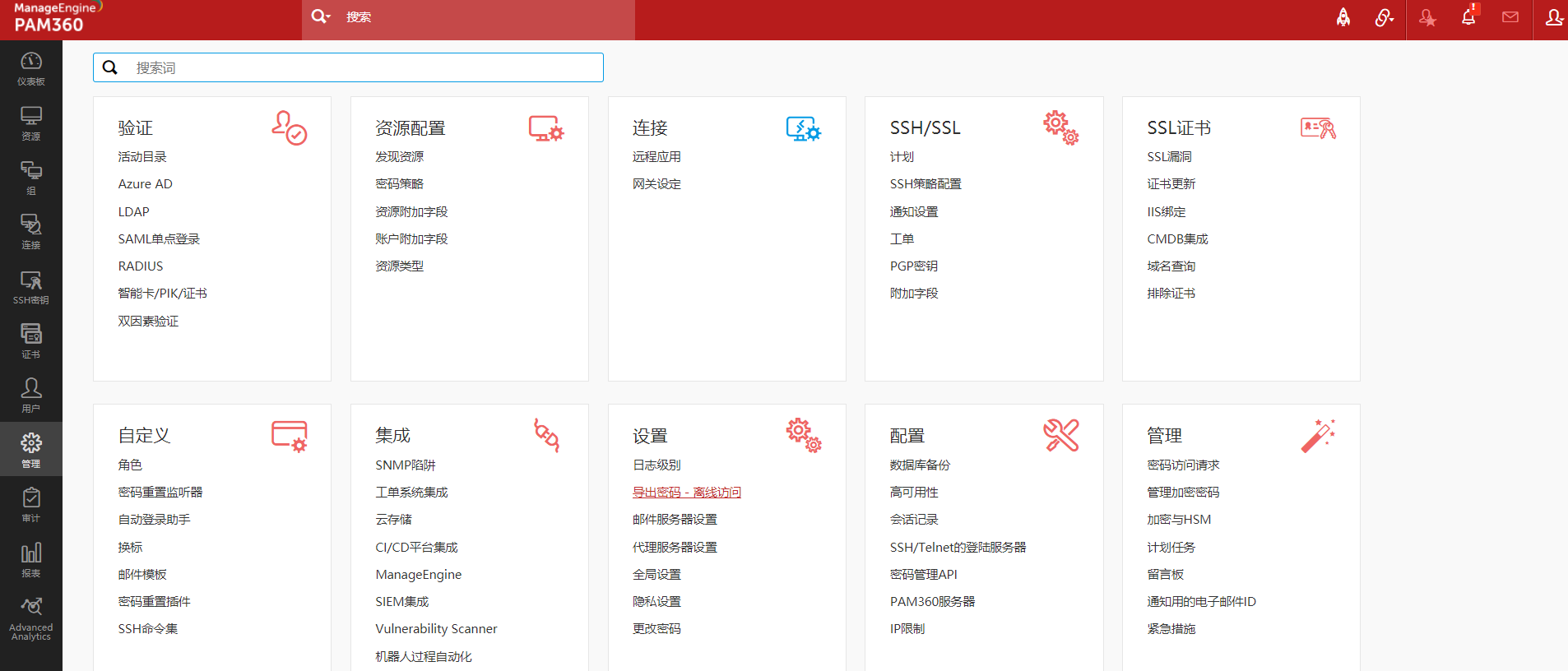Select the 连接 icon in the left sidebar
The width and height of the screenshot is (1568, 671).
pyautogui.click(x=31, y=232)
